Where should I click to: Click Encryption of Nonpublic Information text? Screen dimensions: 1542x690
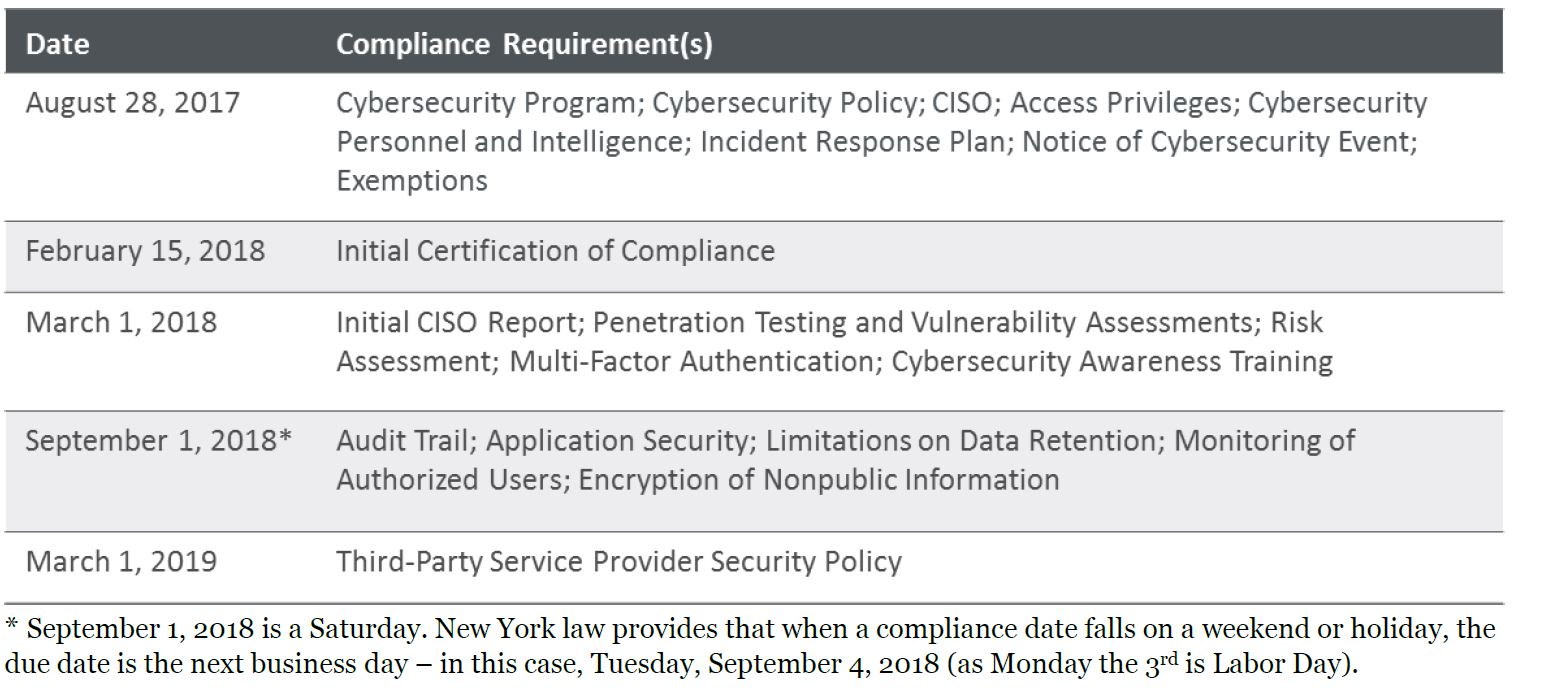pyautogui.click(x=819, y=480)
